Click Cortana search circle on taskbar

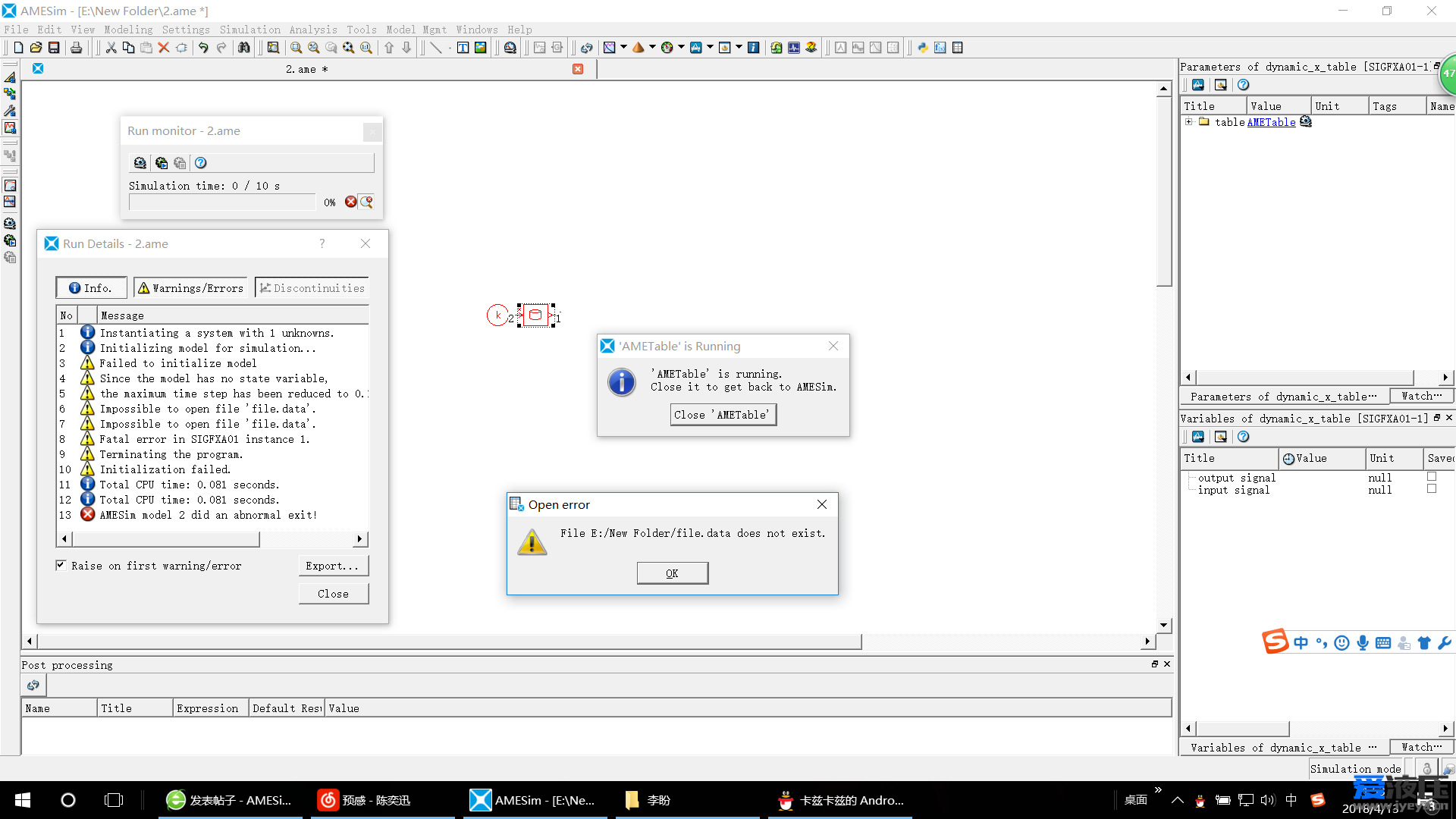(68, 800)
